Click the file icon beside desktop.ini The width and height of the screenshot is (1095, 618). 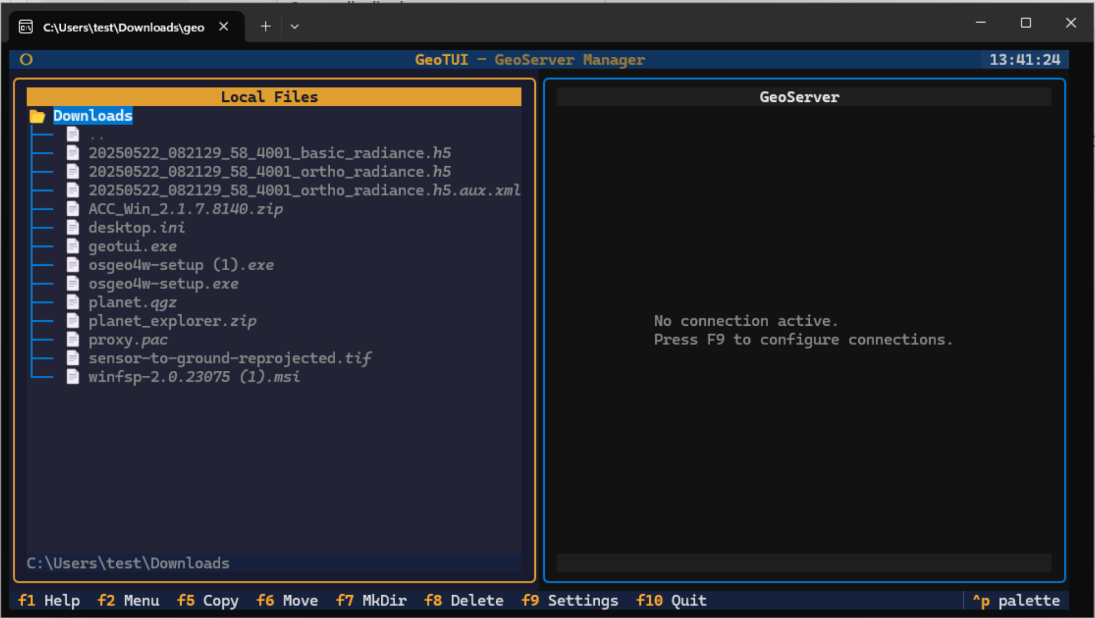(73, 227)
